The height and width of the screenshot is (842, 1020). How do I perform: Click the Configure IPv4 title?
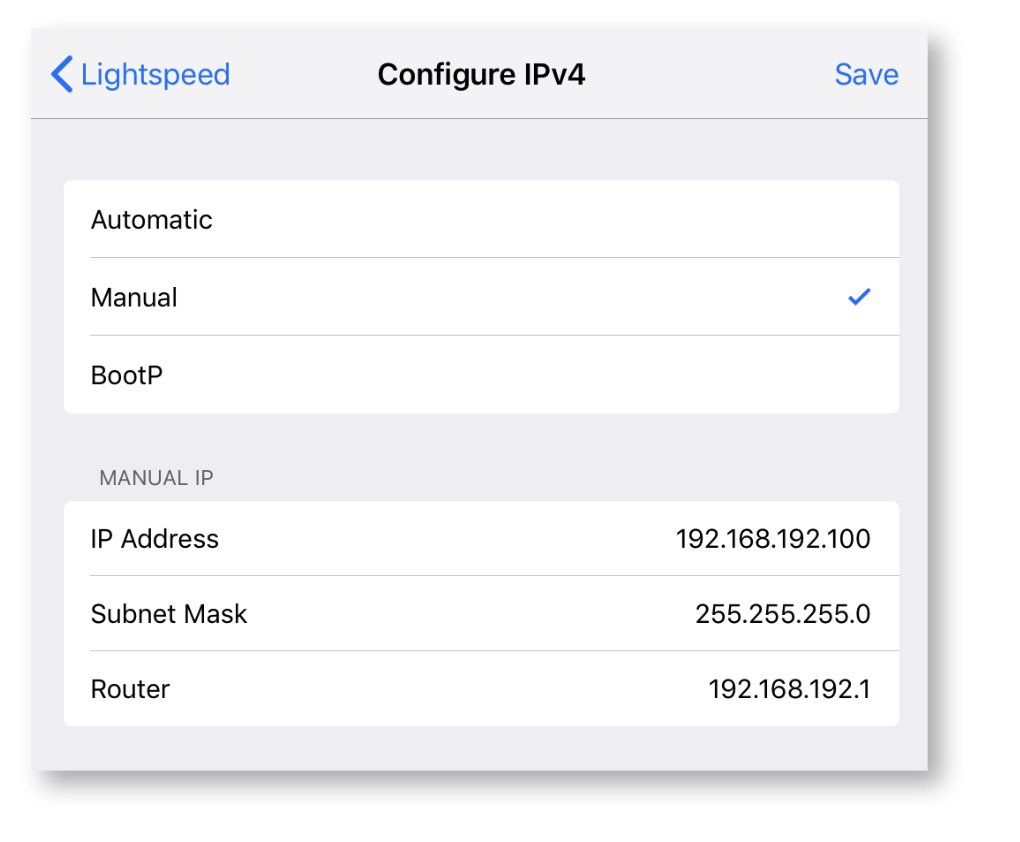pyautogui.click(x=481, y=75)
